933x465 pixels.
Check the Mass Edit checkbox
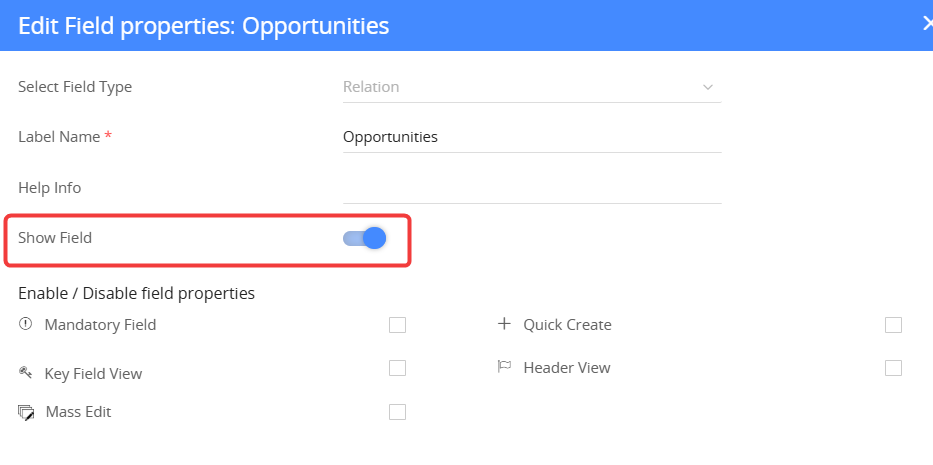tap(397, 411)
